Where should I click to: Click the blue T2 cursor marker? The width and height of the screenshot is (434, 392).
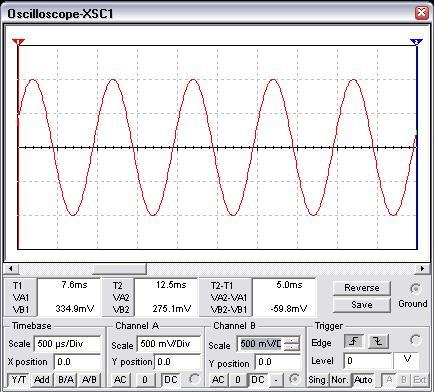pyautogui.click(x=416, y=42)
